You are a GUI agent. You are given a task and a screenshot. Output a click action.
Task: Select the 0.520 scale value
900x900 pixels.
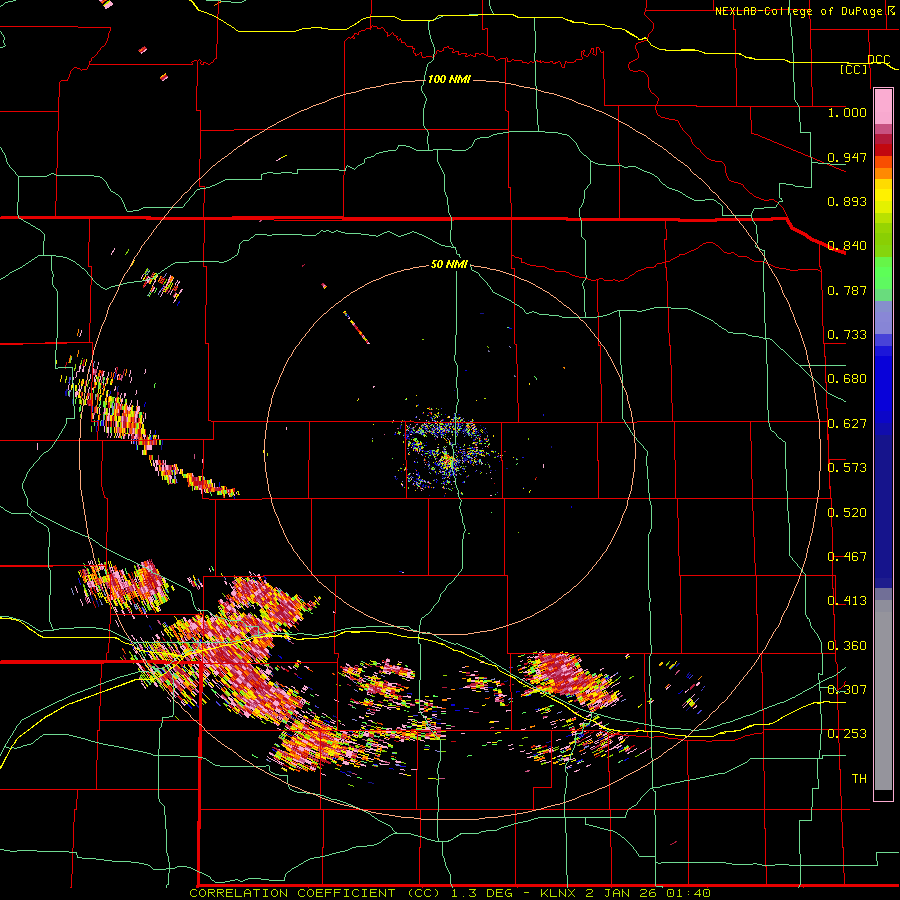(847, 513)
